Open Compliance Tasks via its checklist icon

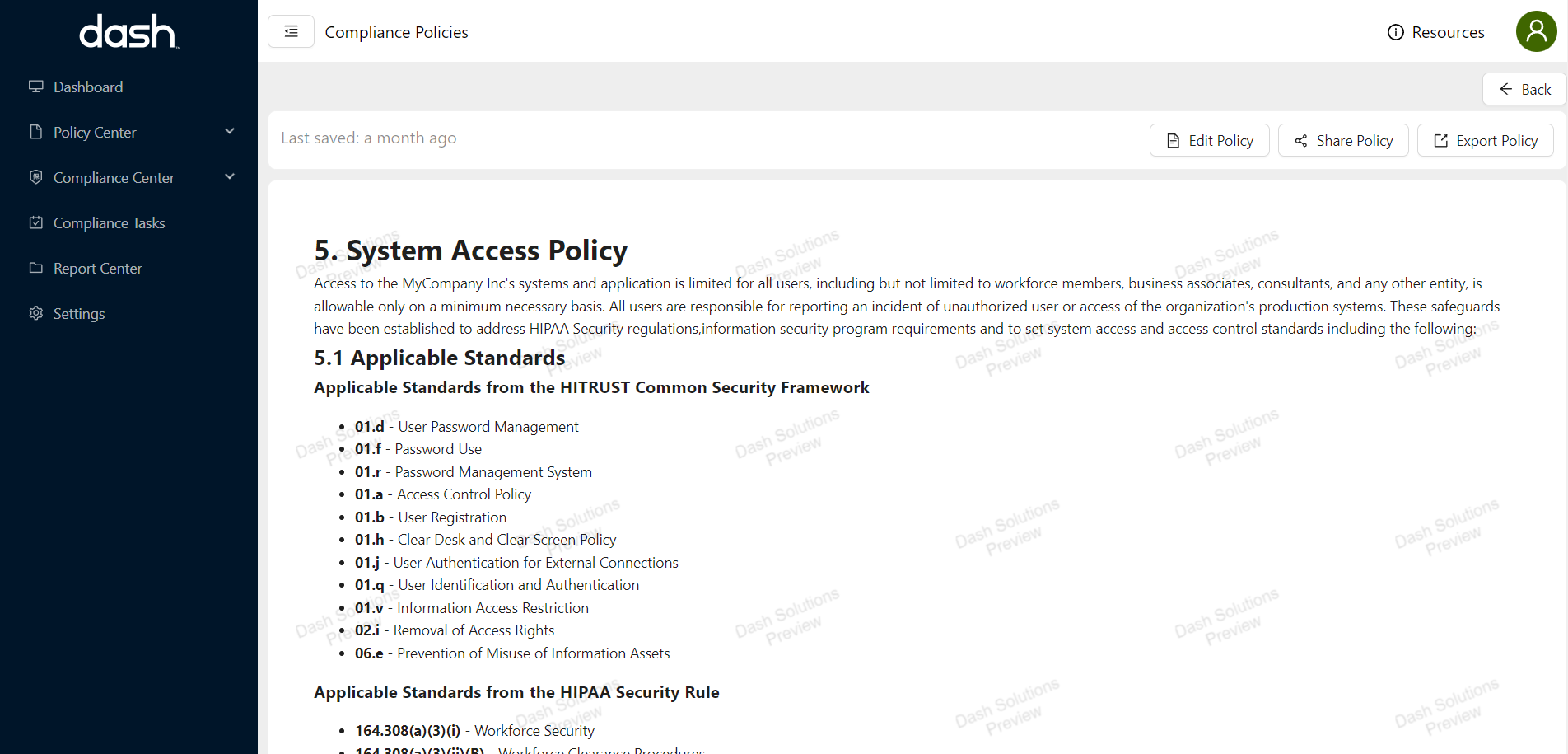click(x=36, y=222)
